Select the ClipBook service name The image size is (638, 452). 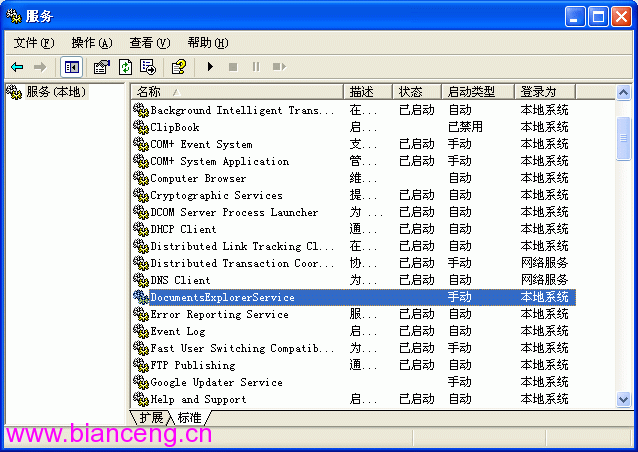[175, 127]
